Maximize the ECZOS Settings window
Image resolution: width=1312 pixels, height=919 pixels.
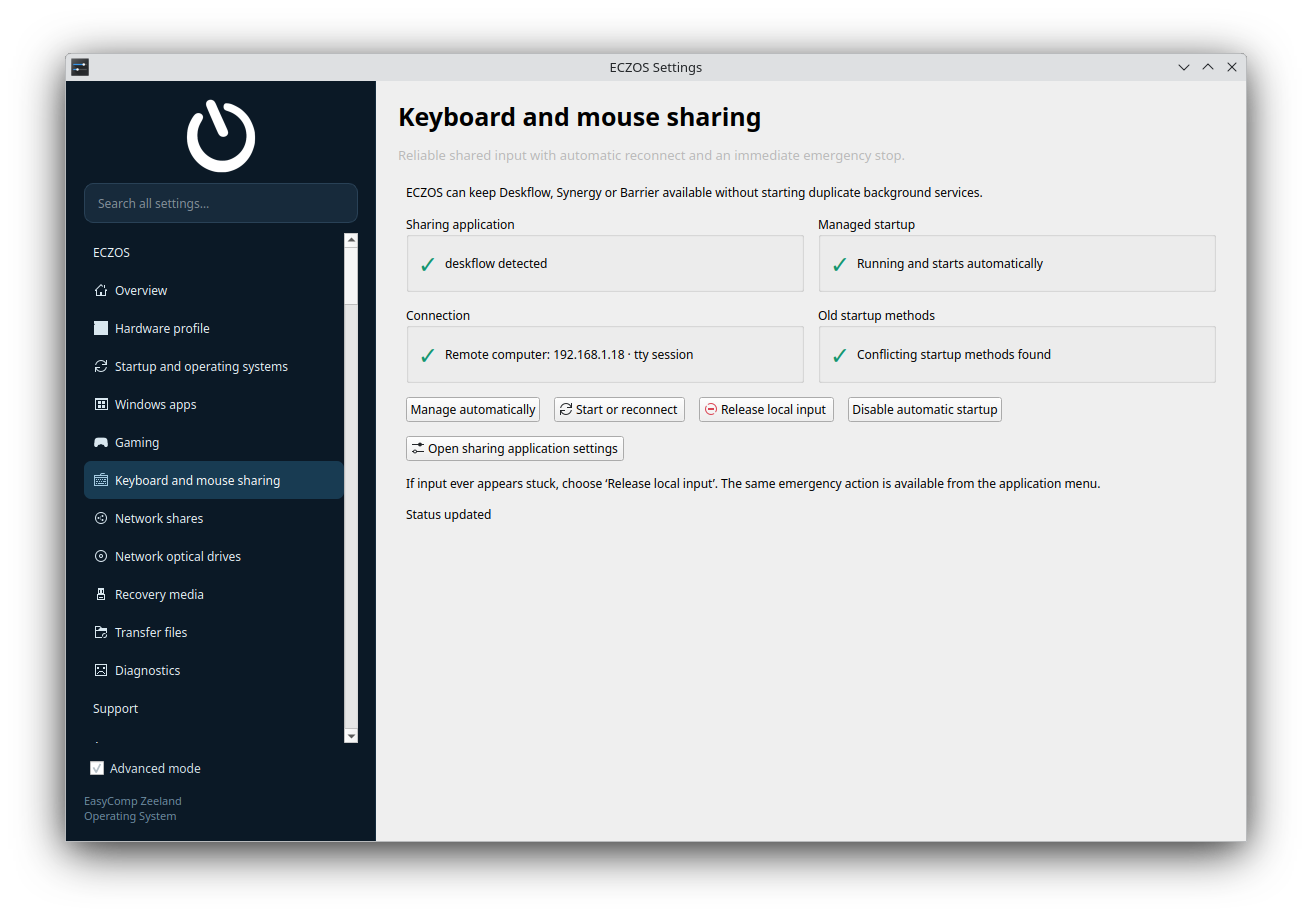point(1208,67)
